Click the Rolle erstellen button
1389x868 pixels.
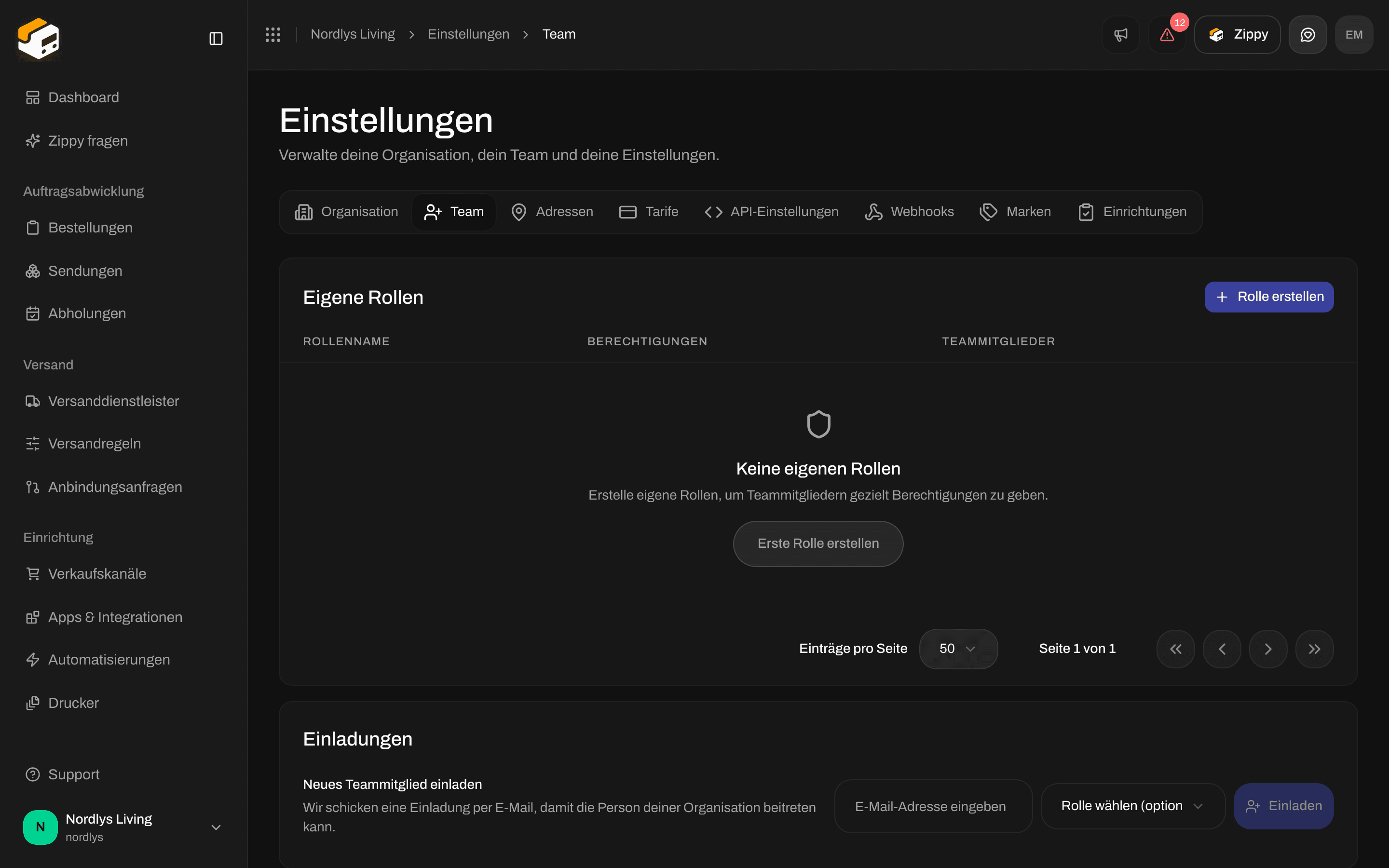tap(1268, 297)
